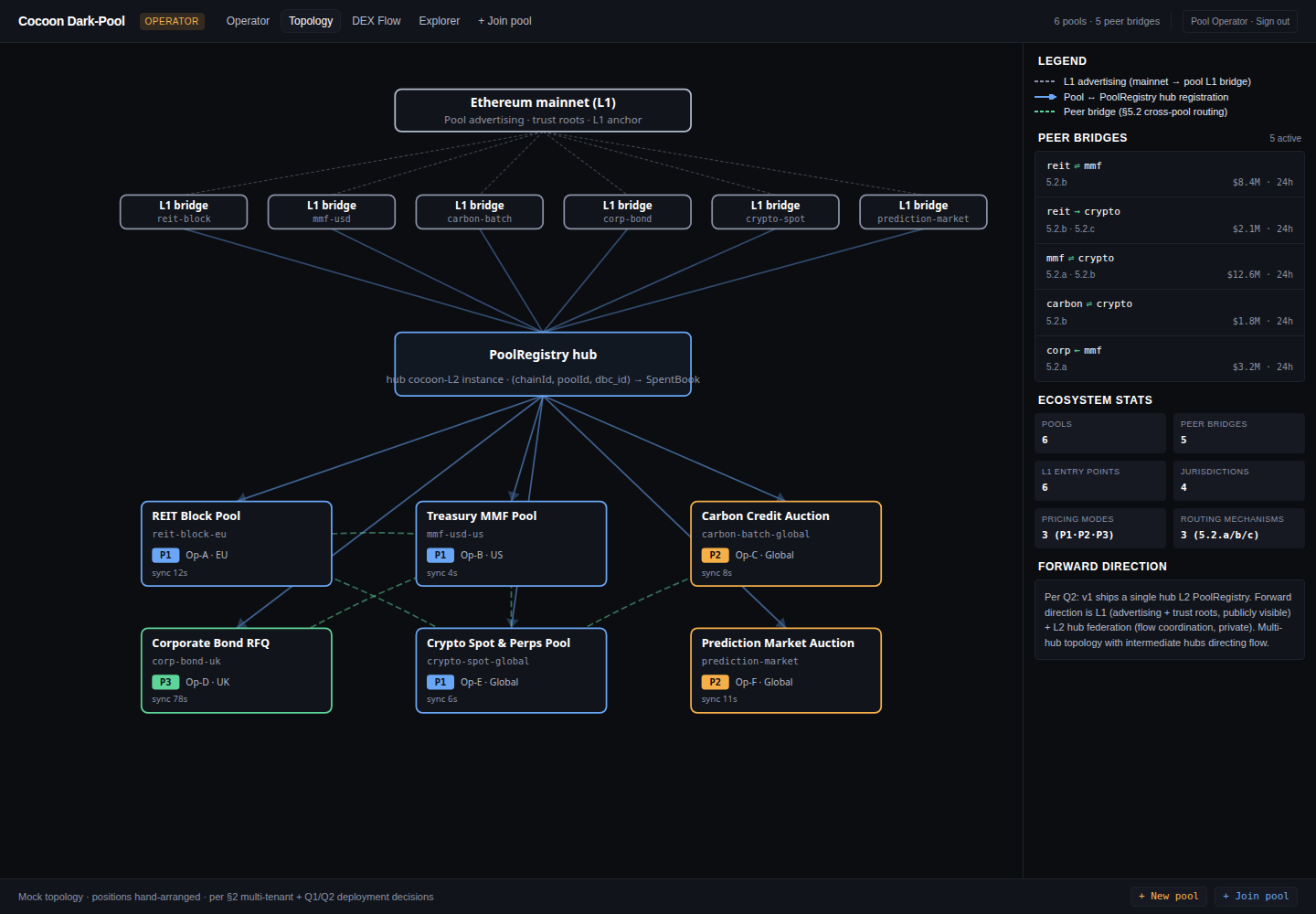
Task: Select the PoolRegistry hub node
Action: [543, 364]
